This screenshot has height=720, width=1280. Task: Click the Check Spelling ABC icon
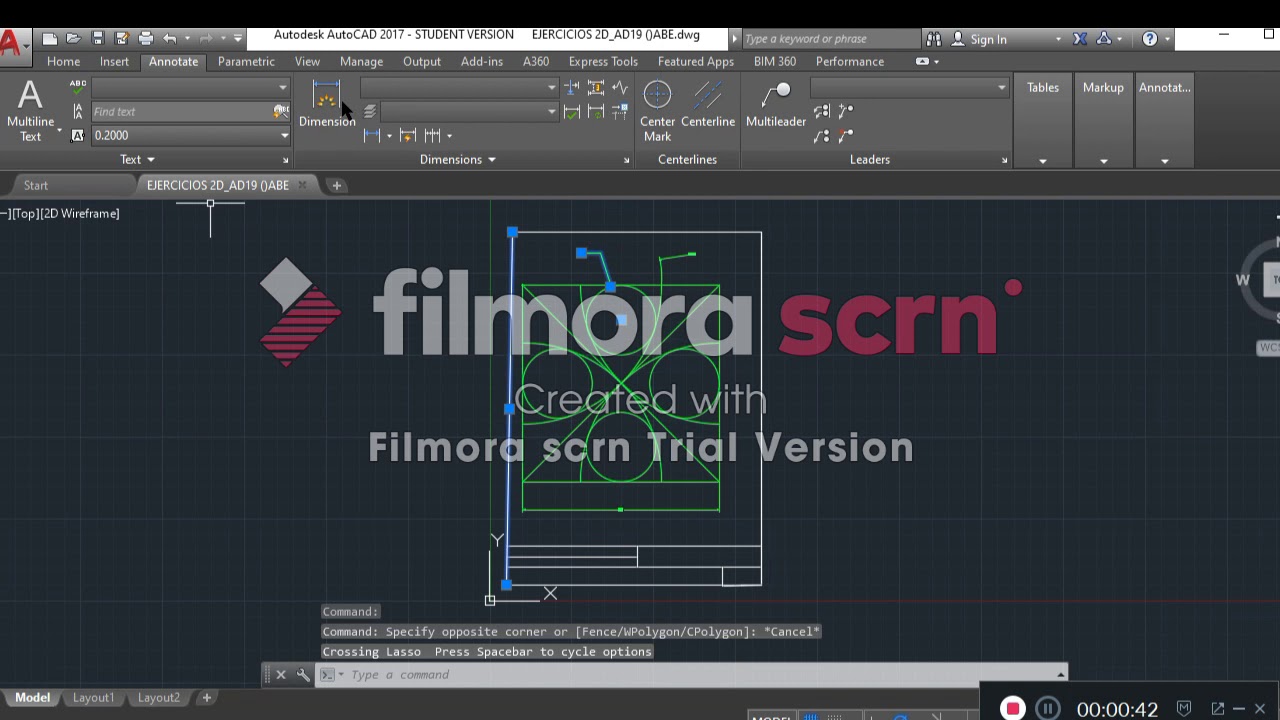point(78,88)
